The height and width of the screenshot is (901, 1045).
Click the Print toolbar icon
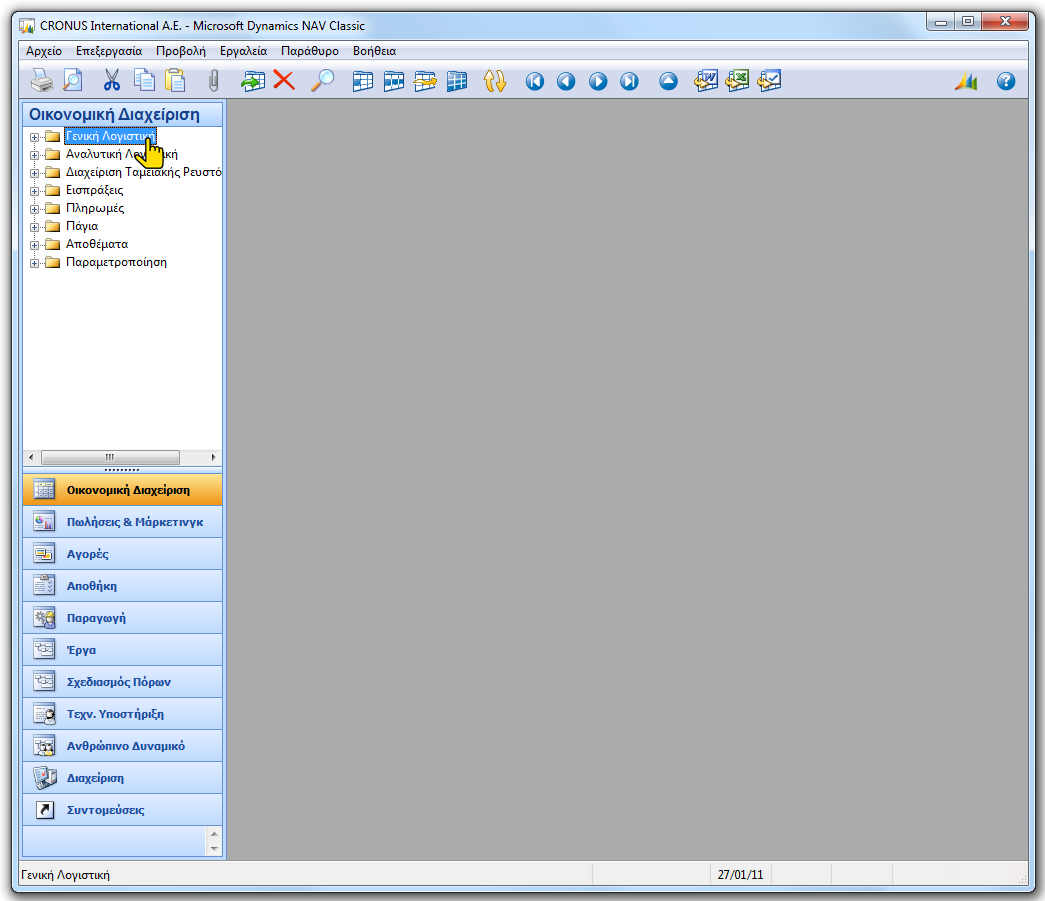coord(42,81)
